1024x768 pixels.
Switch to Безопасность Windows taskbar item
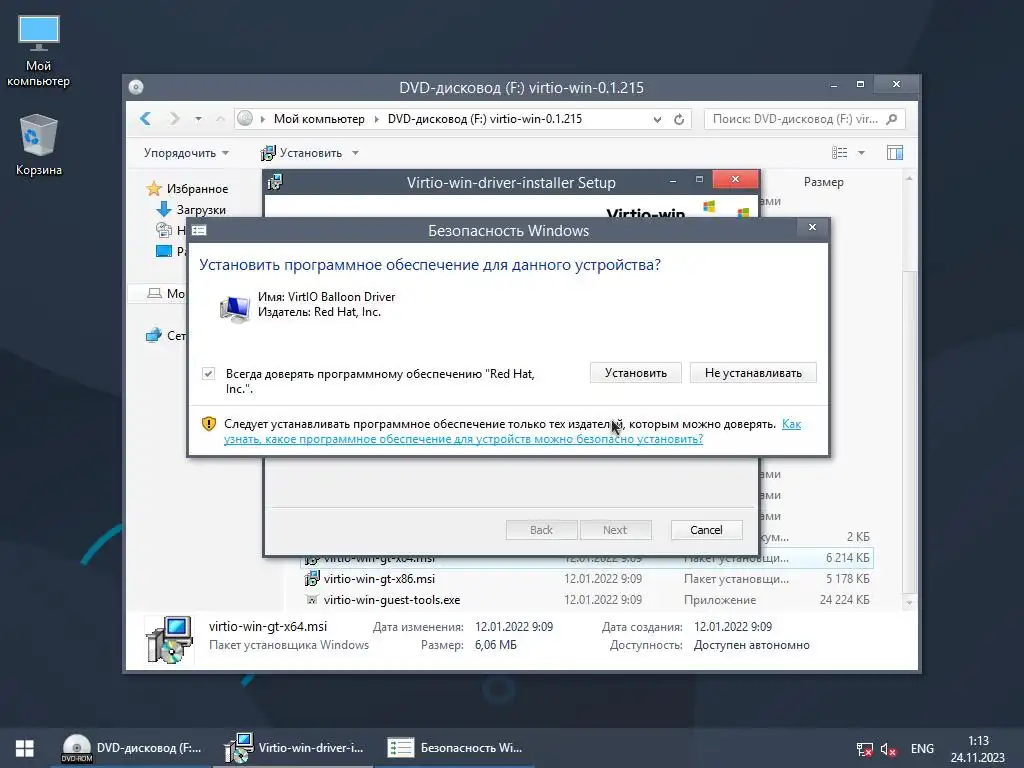(455, 748)
